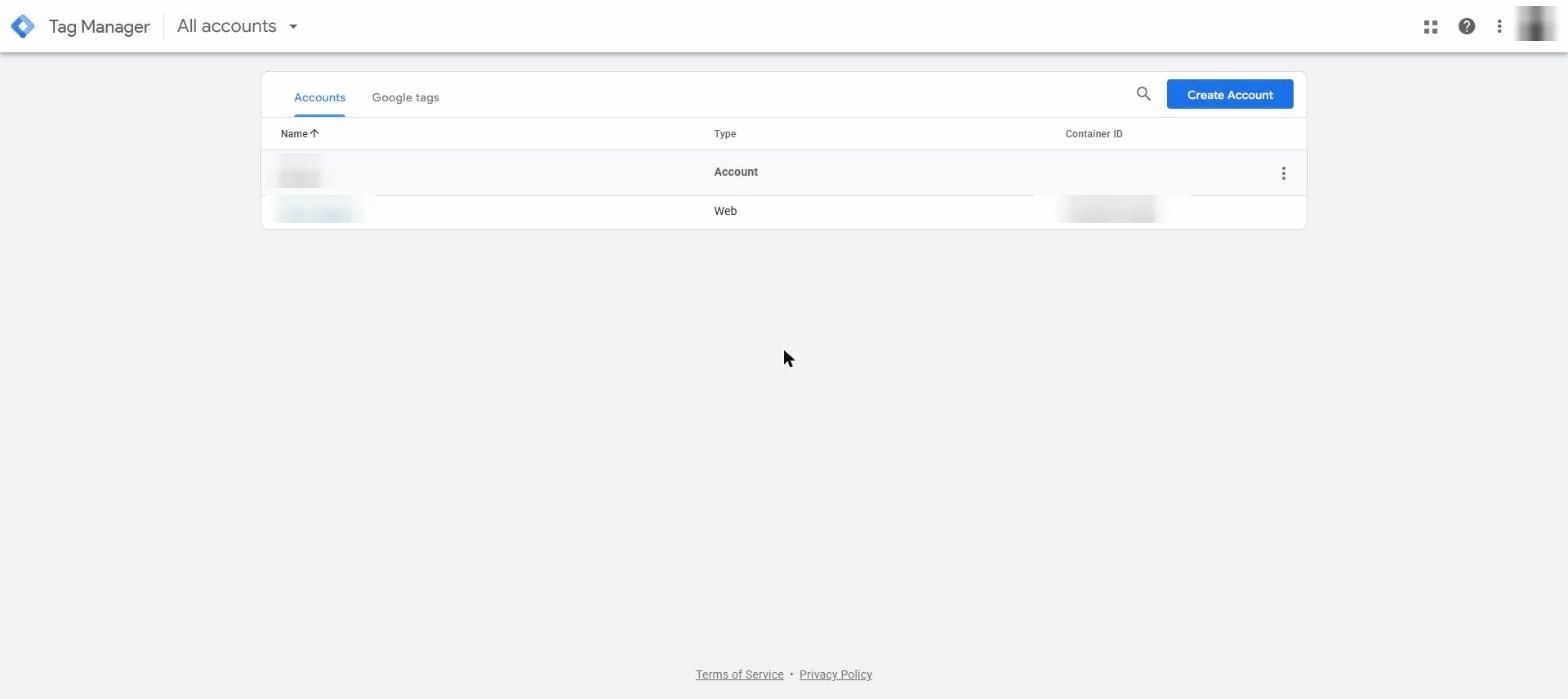Click the Create Account button
Image resolution: width=1568 pixels, height=699 pixels.
[x=1229, y=94]
